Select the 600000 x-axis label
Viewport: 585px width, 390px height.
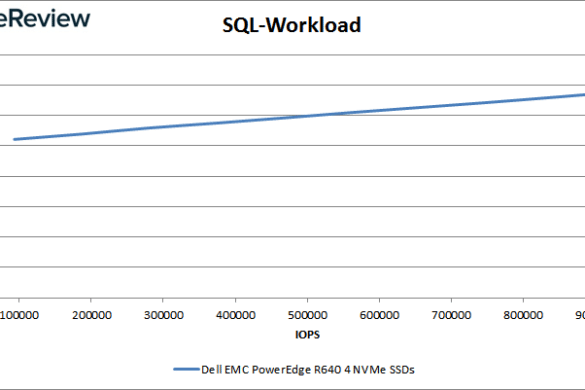point(379,315)
